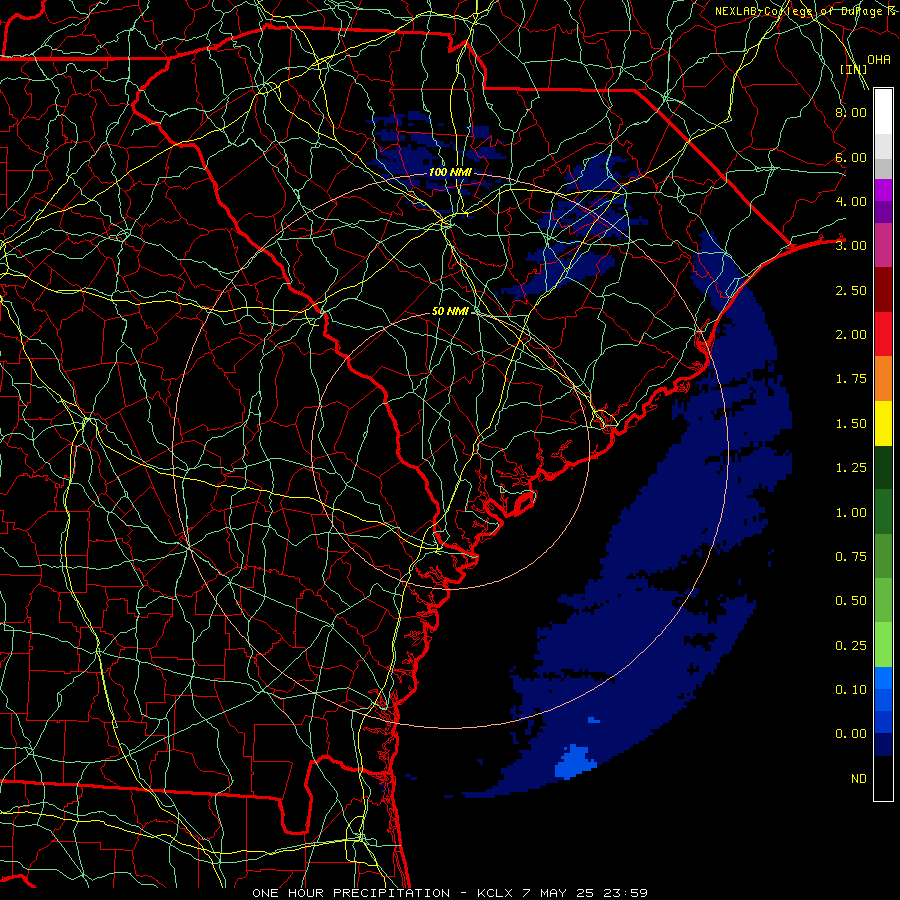Click the 1.00 legend value

851,513
